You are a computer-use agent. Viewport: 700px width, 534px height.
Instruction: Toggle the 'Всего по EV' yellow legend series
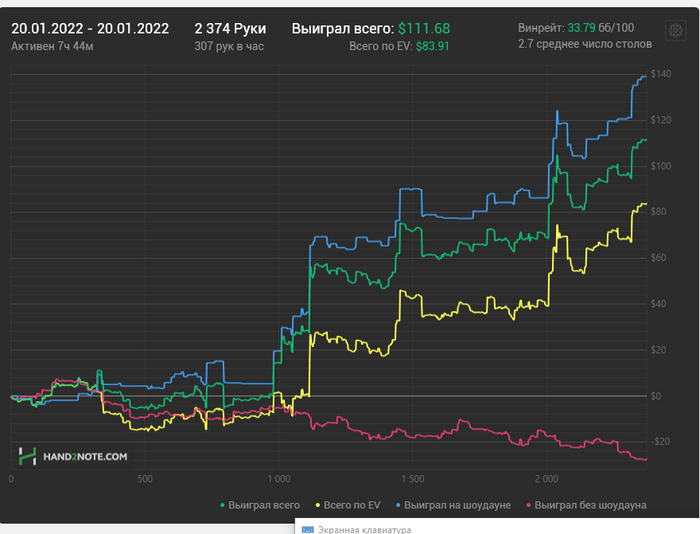click(x=348, y=505)
